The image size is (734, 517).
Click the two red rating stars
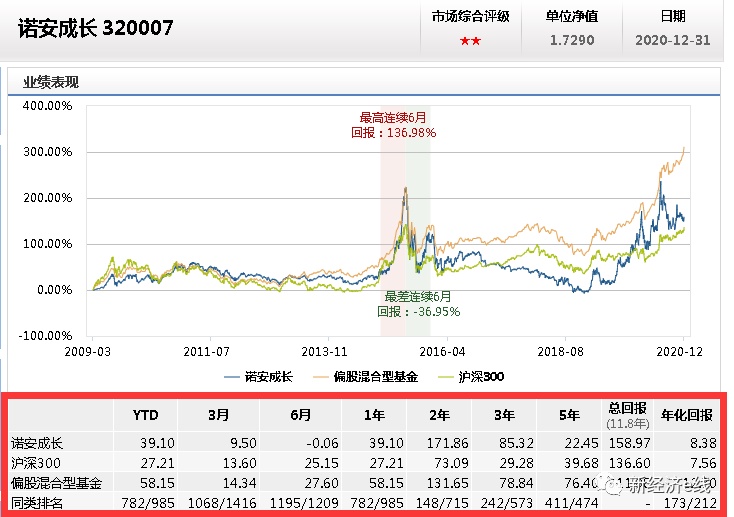(x=470, y=41)
